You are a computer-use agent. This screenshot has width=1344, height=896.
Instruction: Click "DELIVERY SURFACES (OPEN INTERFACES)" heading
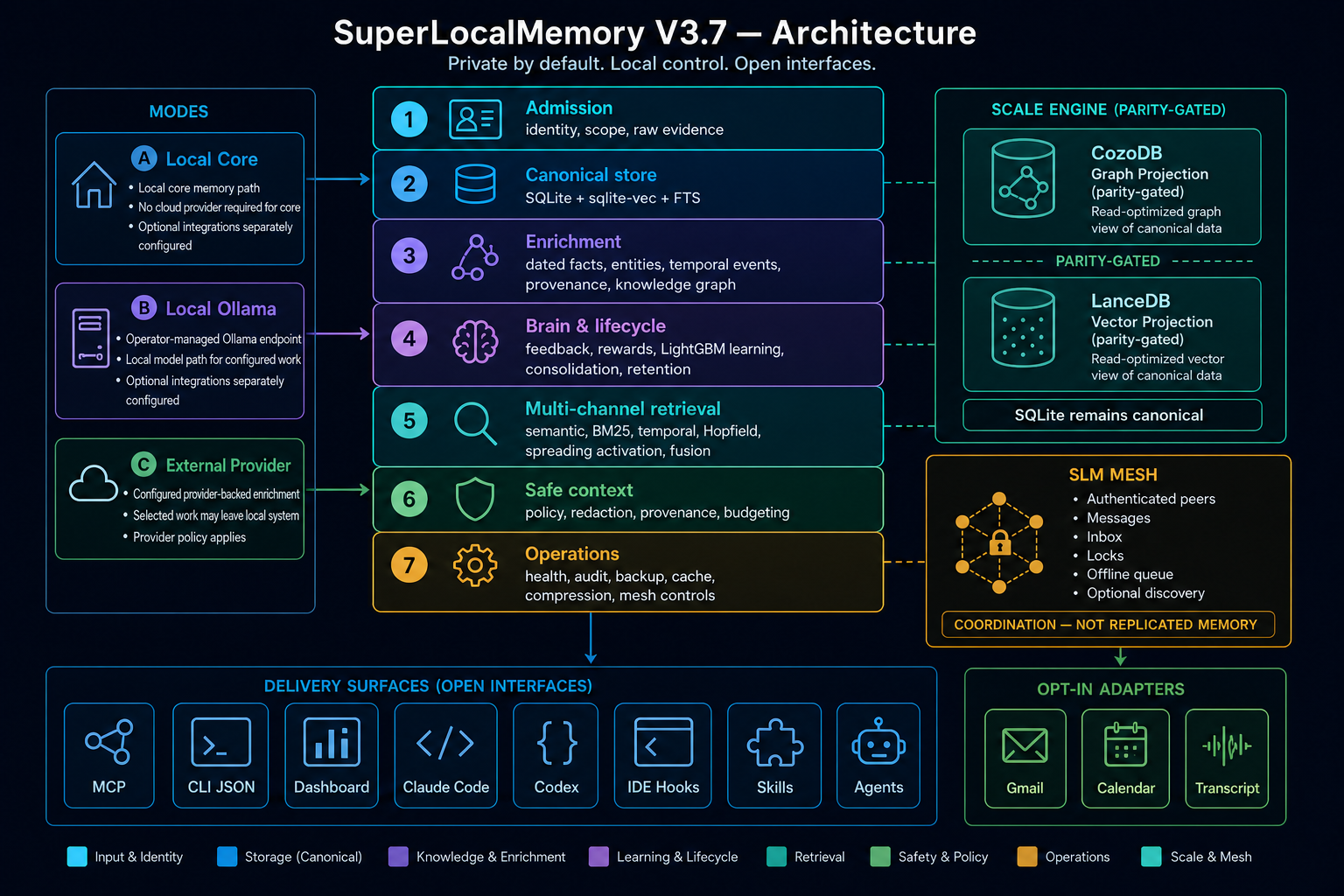428,686
